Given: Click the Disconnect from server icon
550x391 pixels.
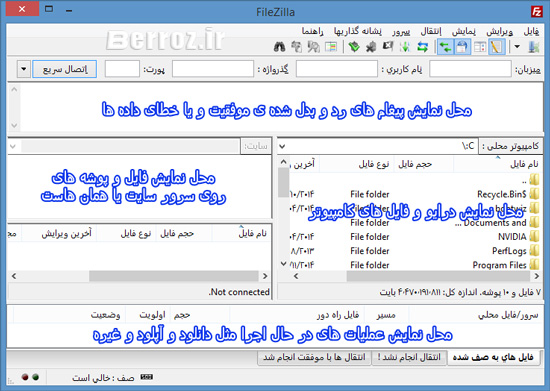Looking at the screenshot, I should tap(371, 47).
